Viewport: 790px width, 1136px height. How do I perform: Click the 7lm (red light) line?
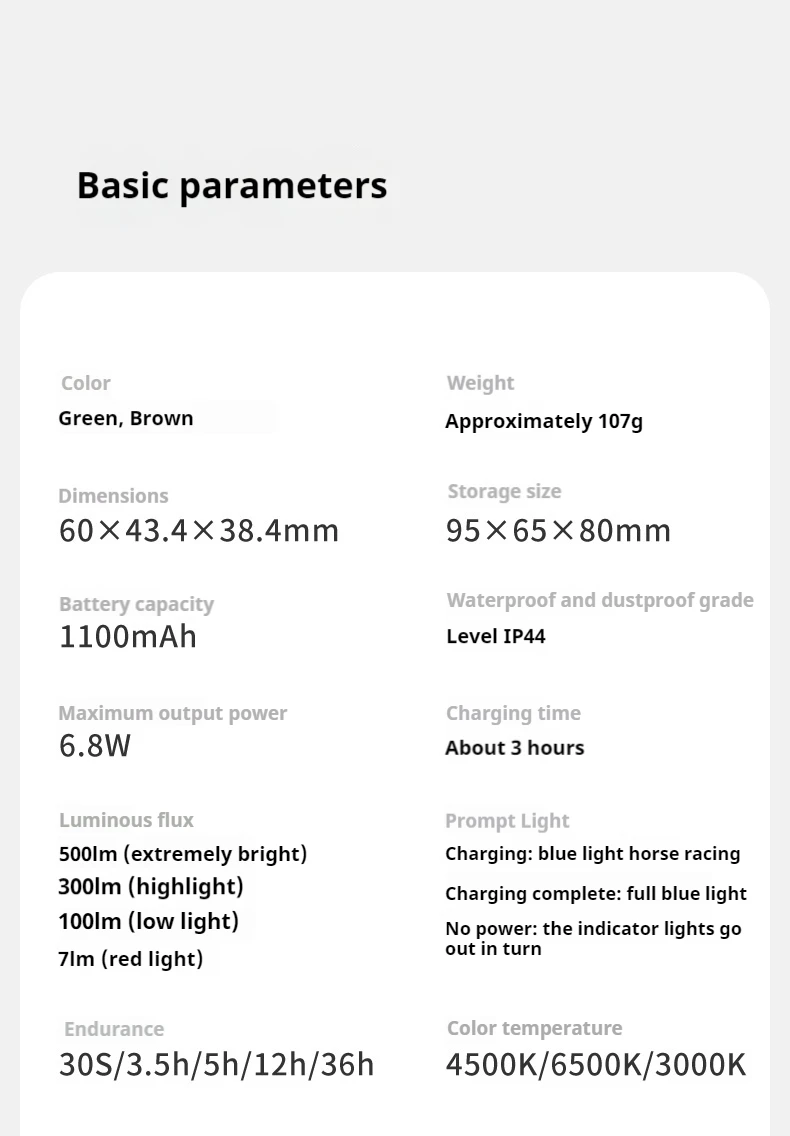[x=131, y=959]
